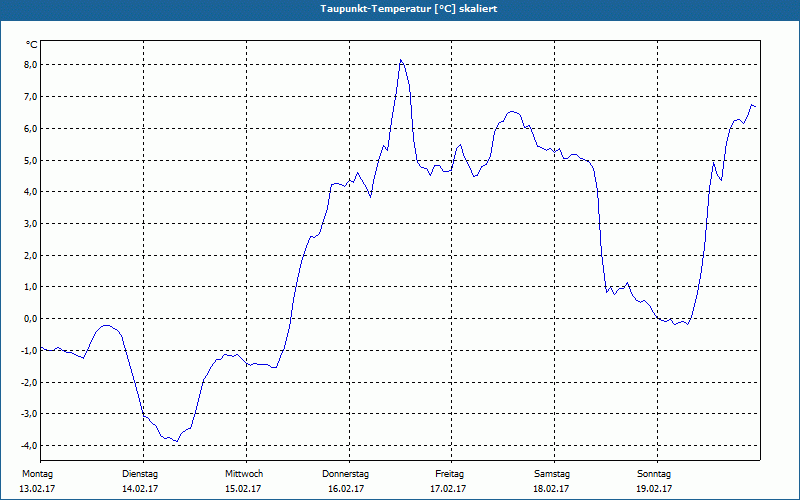The image size is (800, 500).
Task: Click the 0,0 y-axis value label
Action: (29, 319)
